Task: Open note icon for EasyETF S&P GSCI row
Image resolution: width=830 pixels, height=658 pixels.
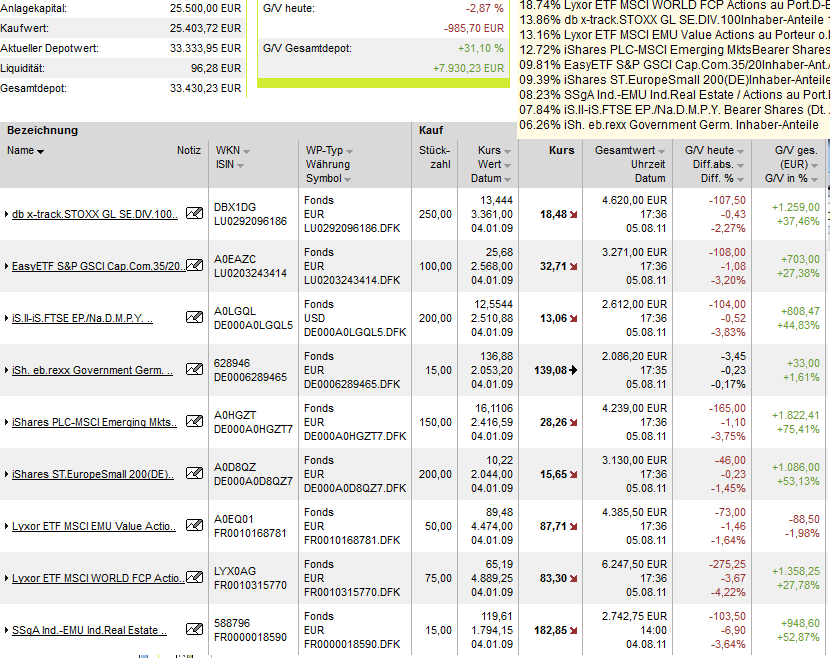Action: tap(194, 265)
